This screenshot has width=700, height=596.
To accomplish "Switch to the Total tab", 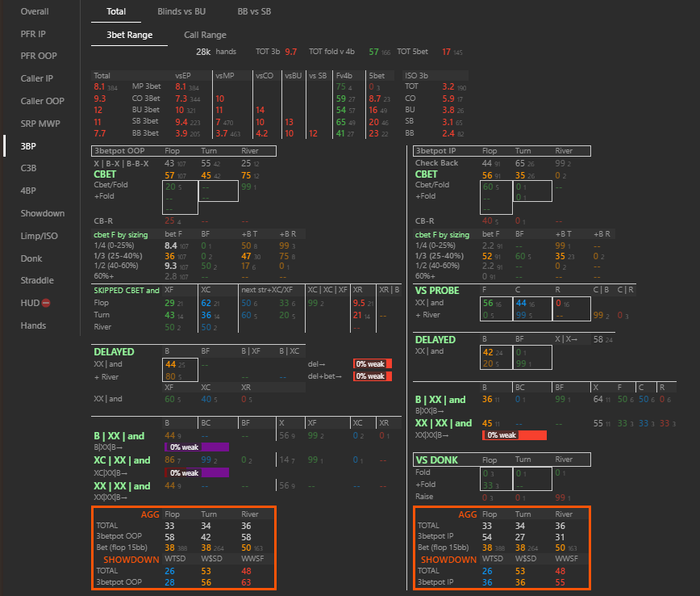I will point(116,12).
